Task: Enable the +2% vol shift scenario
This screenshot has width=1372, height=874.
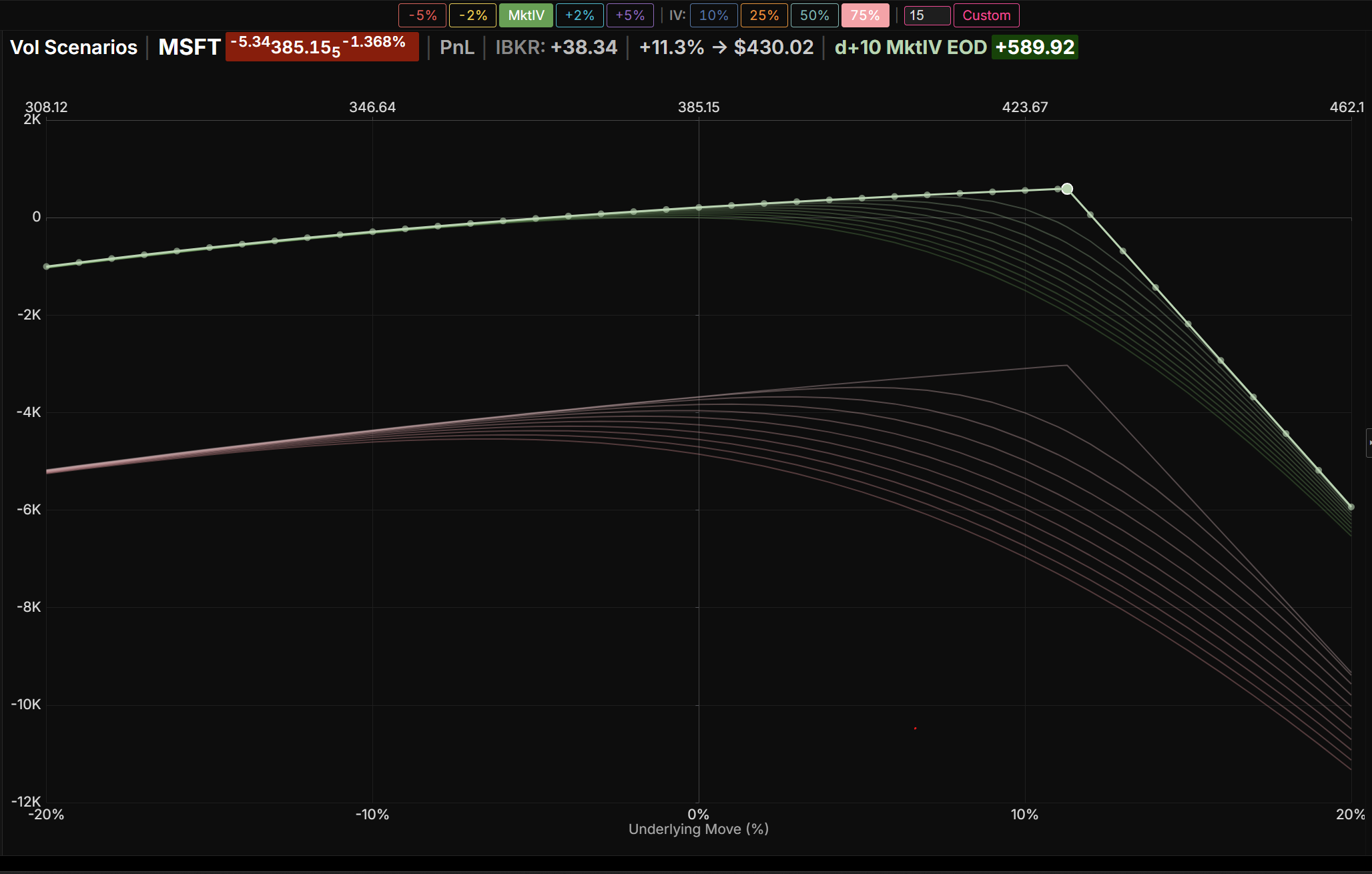Action: [x=579, y=15]
